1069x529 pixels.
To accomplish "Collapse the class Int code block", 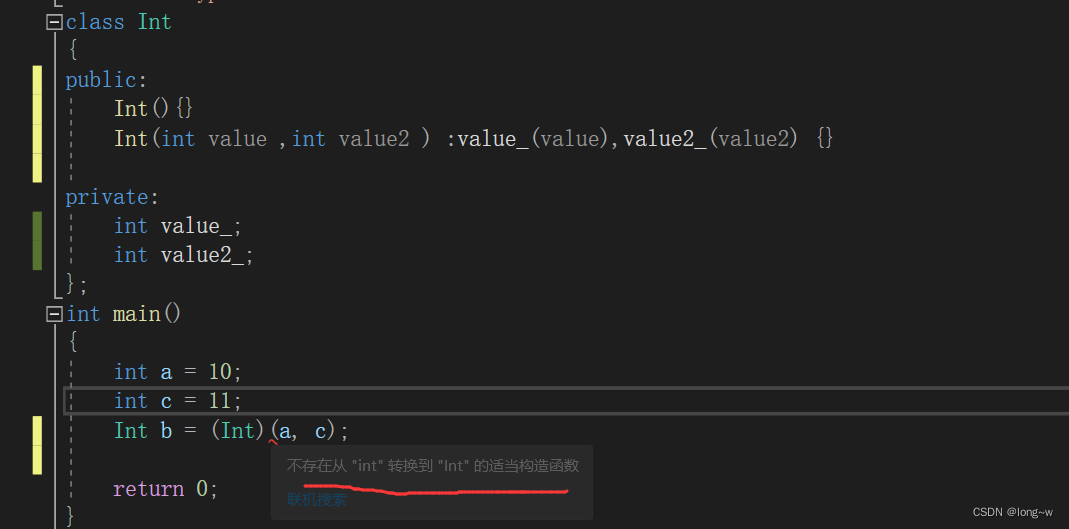I will pyautogui.click(x=54, y=22).
